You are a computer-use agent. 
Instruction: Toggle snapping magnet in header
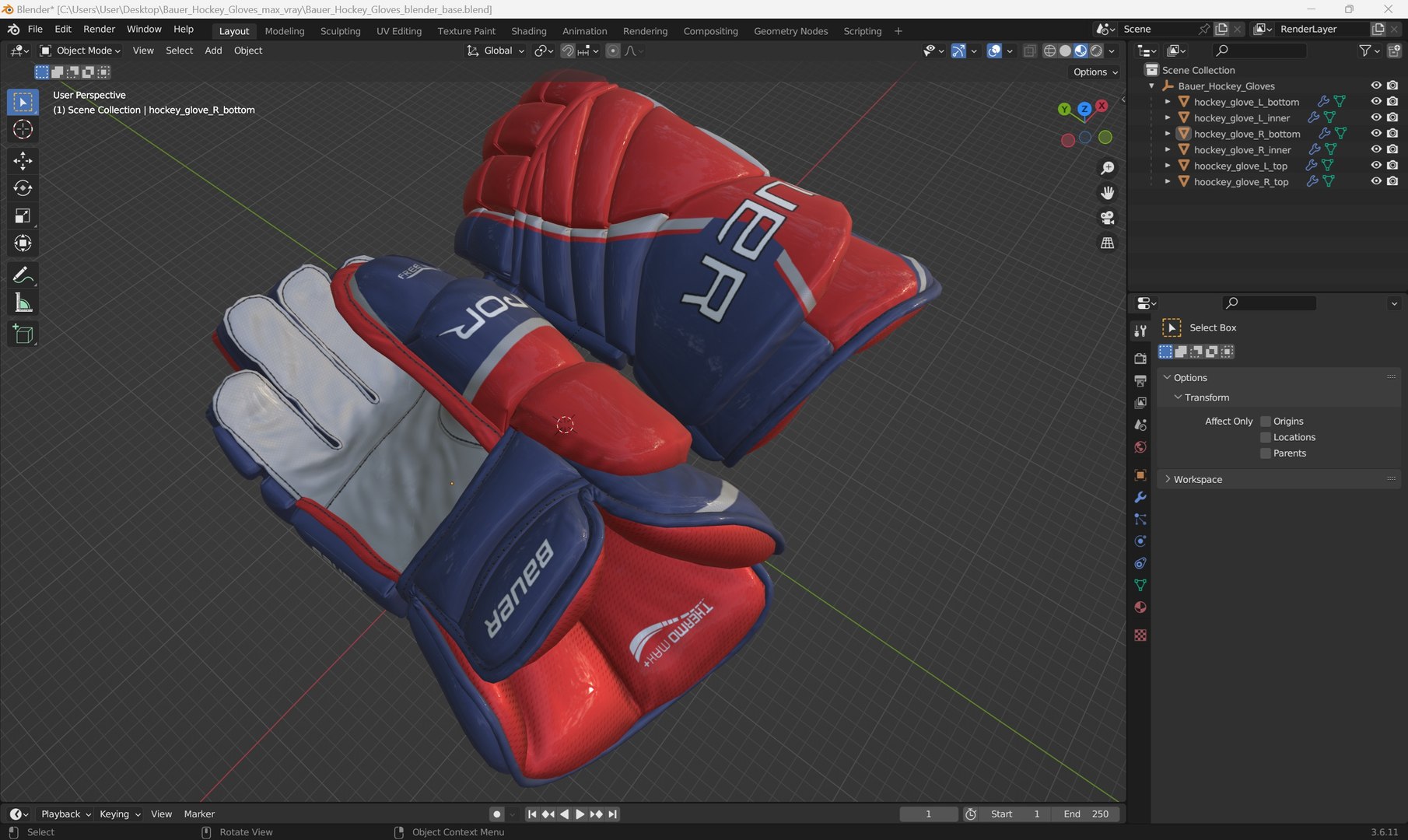click(568, 51)
